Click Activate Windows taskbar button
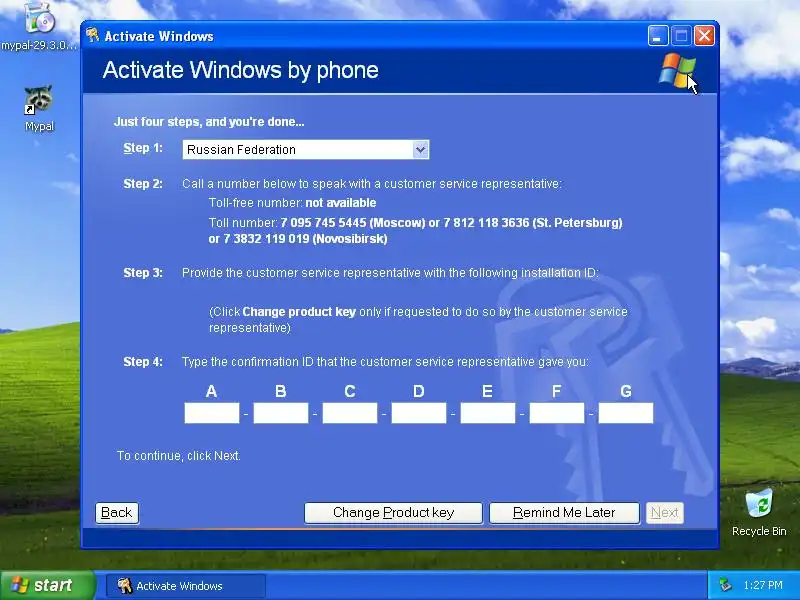 (x=186, y=586)
